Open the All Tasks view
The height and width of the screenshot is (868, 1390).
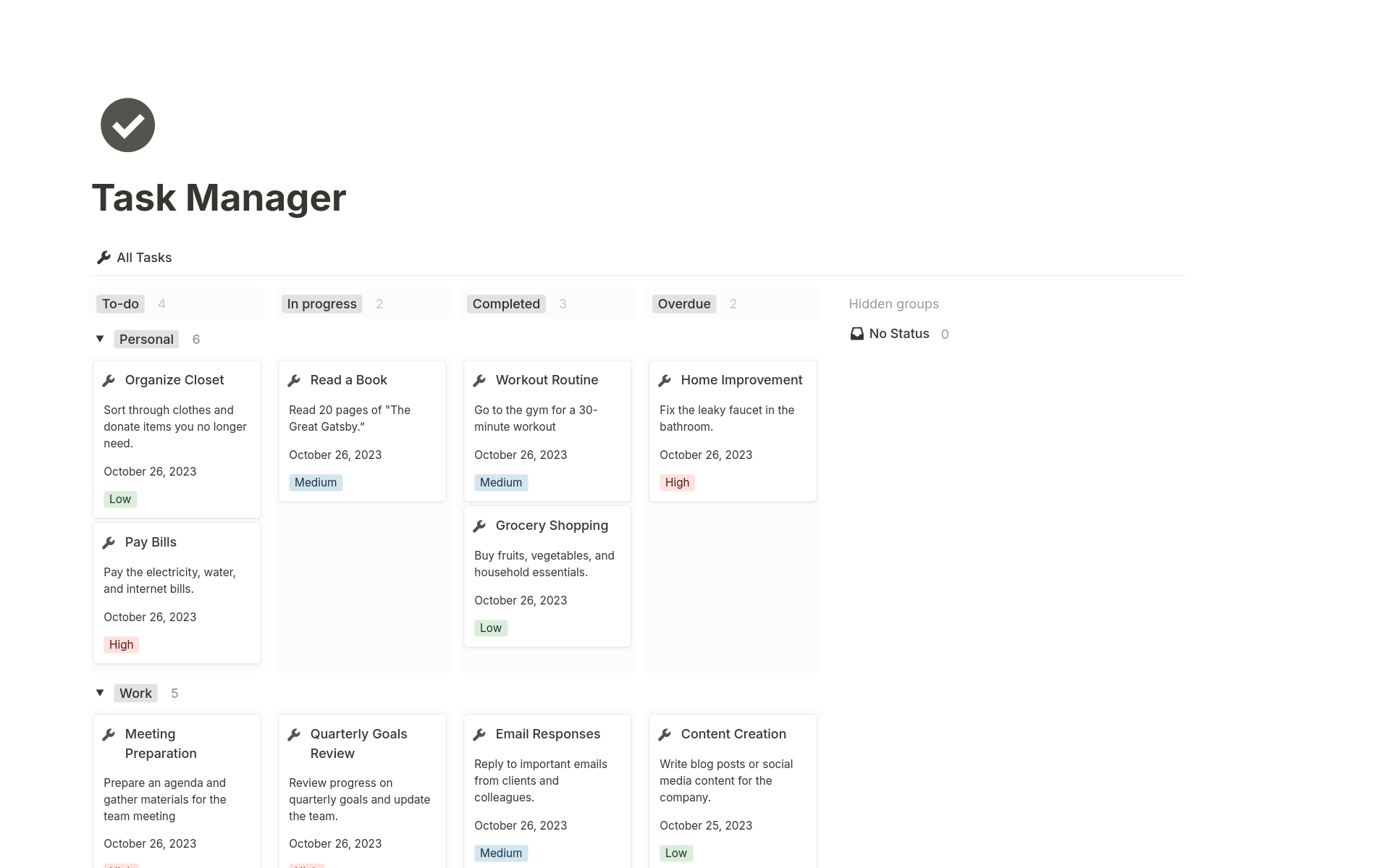[144, 257]
